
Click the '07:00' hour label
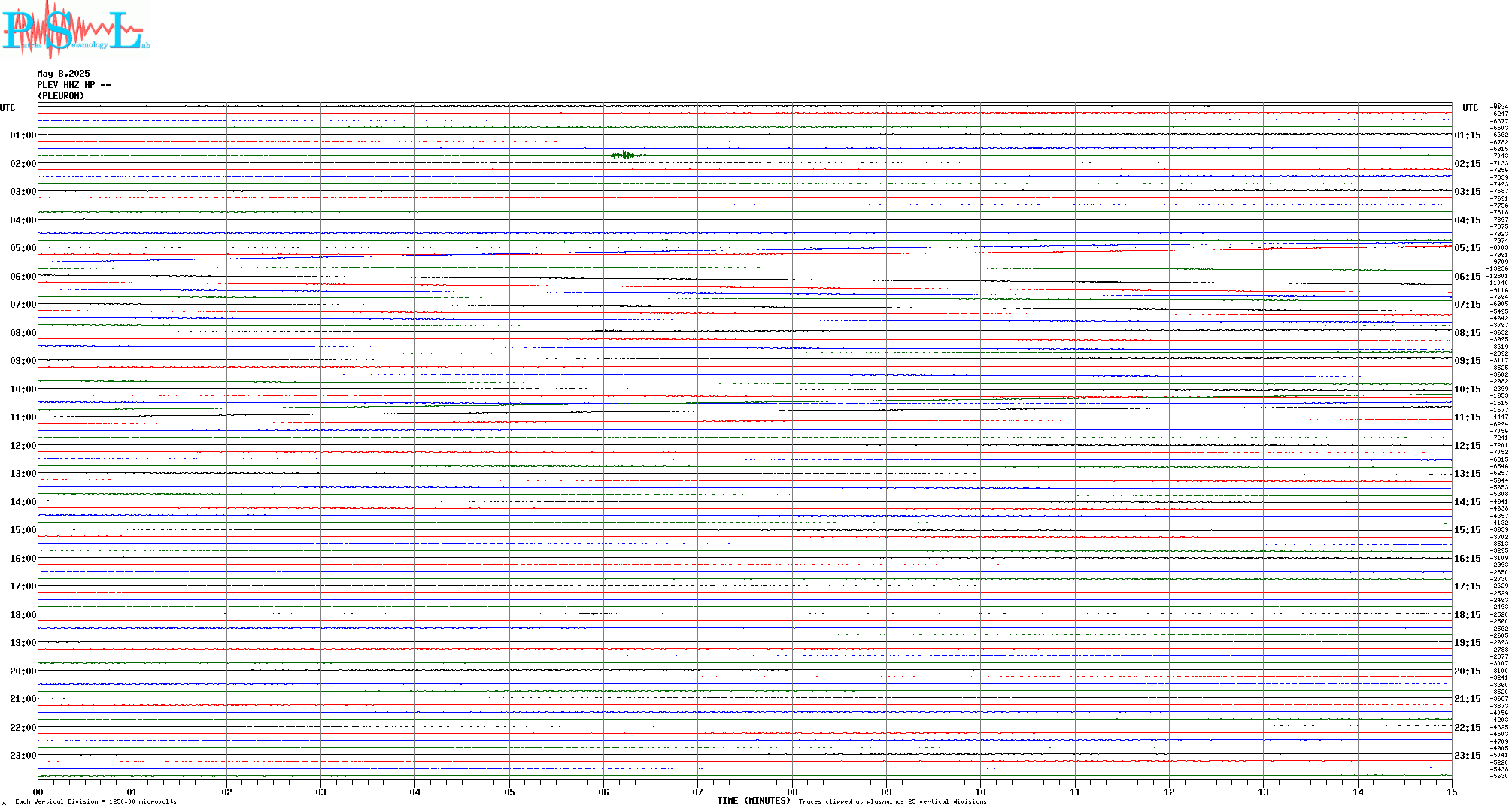tap(23, 304)
